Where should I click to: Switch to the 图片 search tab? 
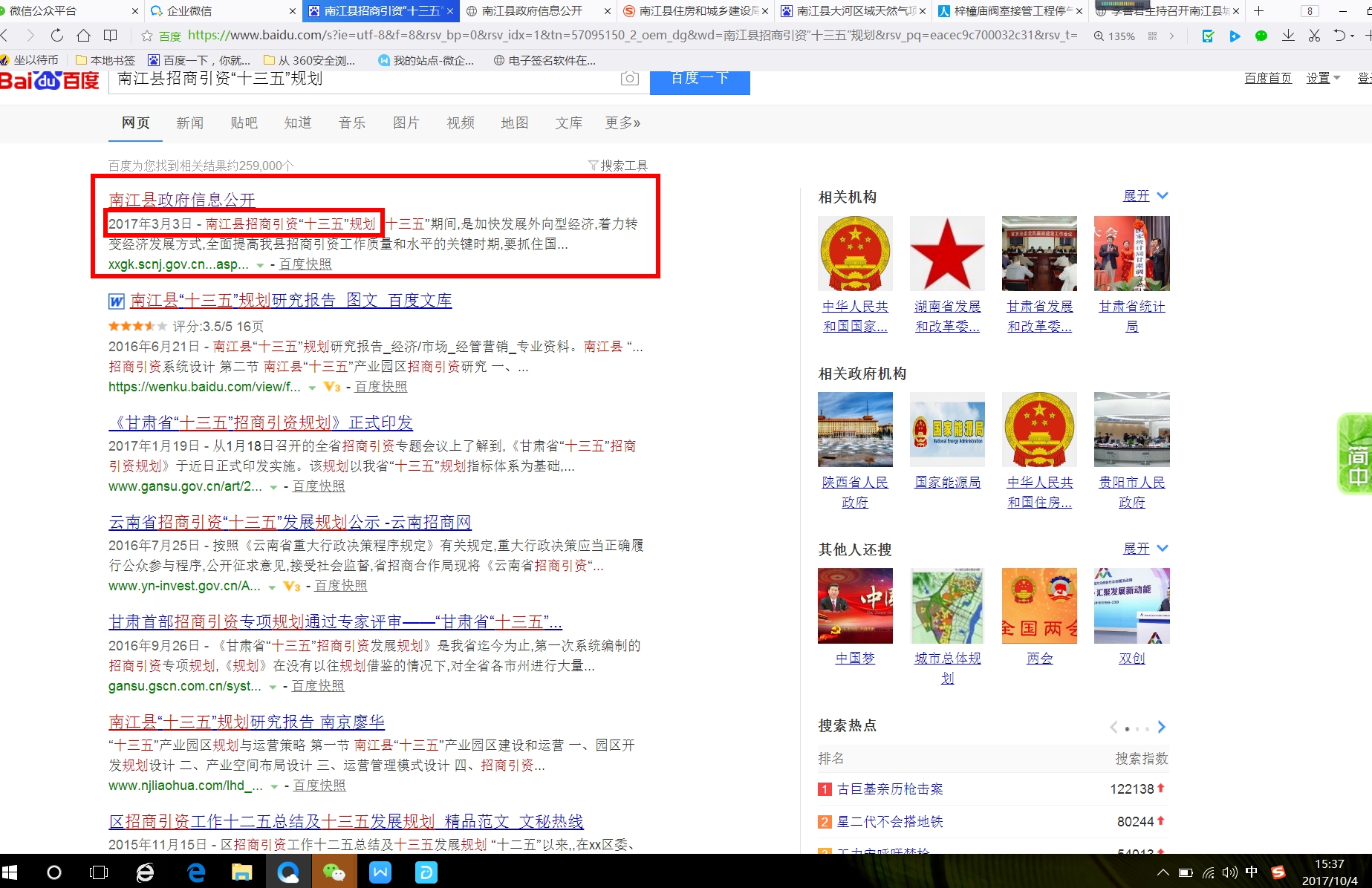[x=406, y=123]
